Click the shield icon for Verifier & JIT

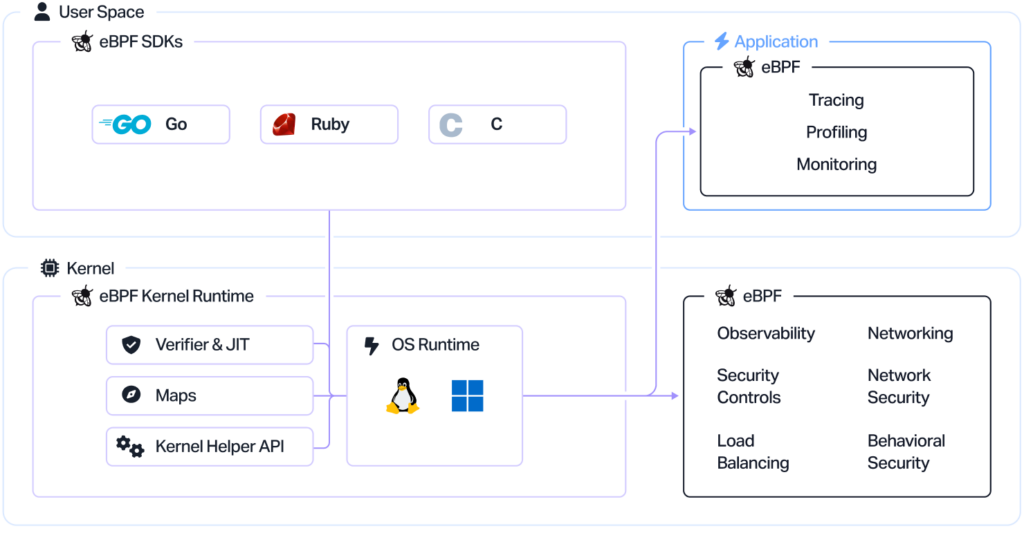131,344
